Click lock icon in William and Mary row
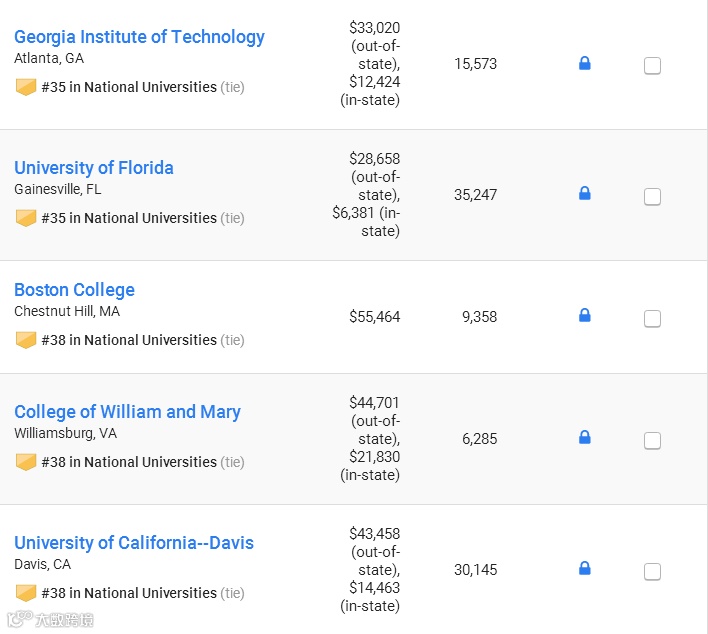708x634 pixels. [585, 438]
